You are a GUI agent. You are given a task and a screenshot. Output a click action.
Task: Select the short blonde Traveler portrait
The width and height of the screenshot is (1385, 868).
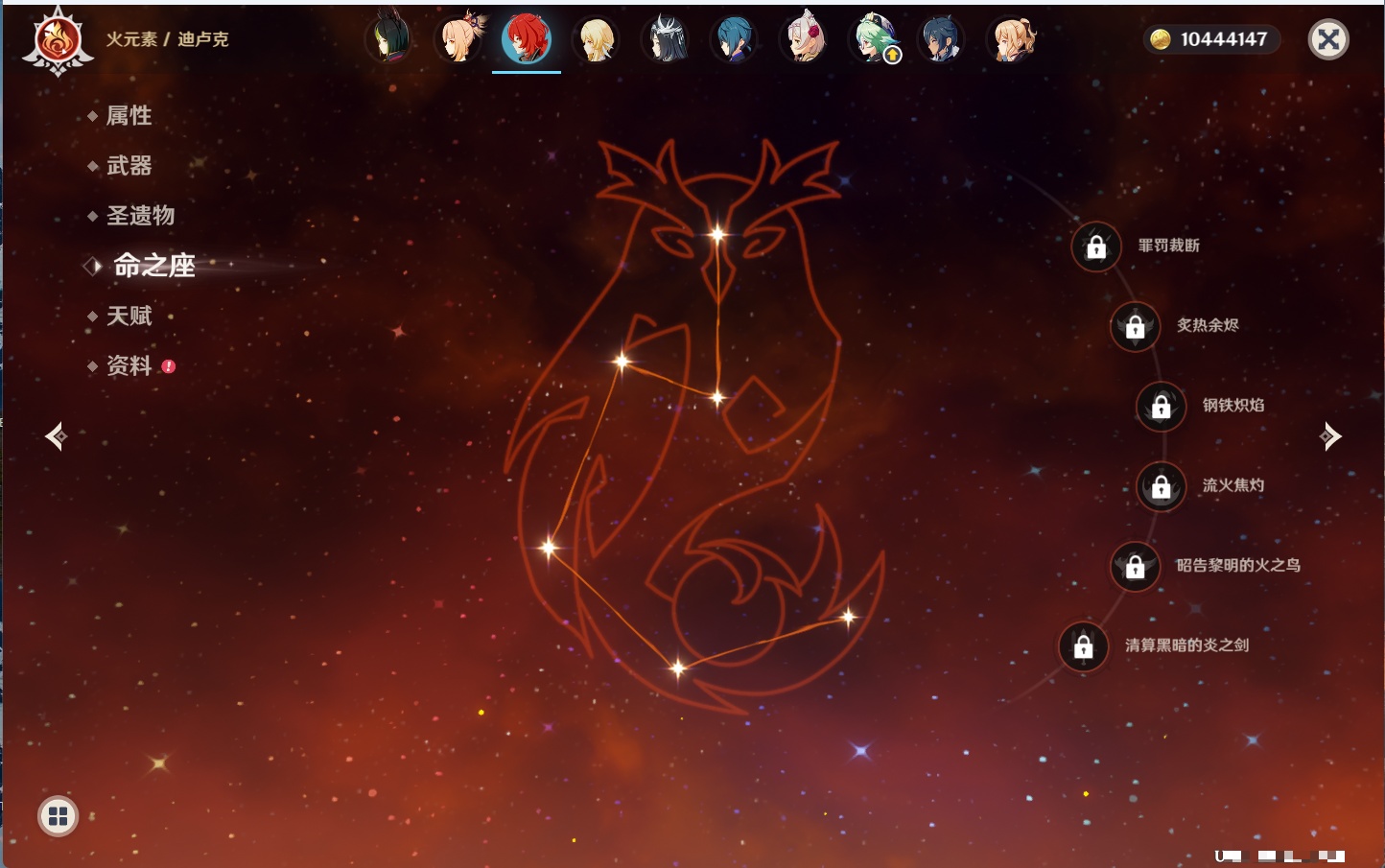coord(596,38)
